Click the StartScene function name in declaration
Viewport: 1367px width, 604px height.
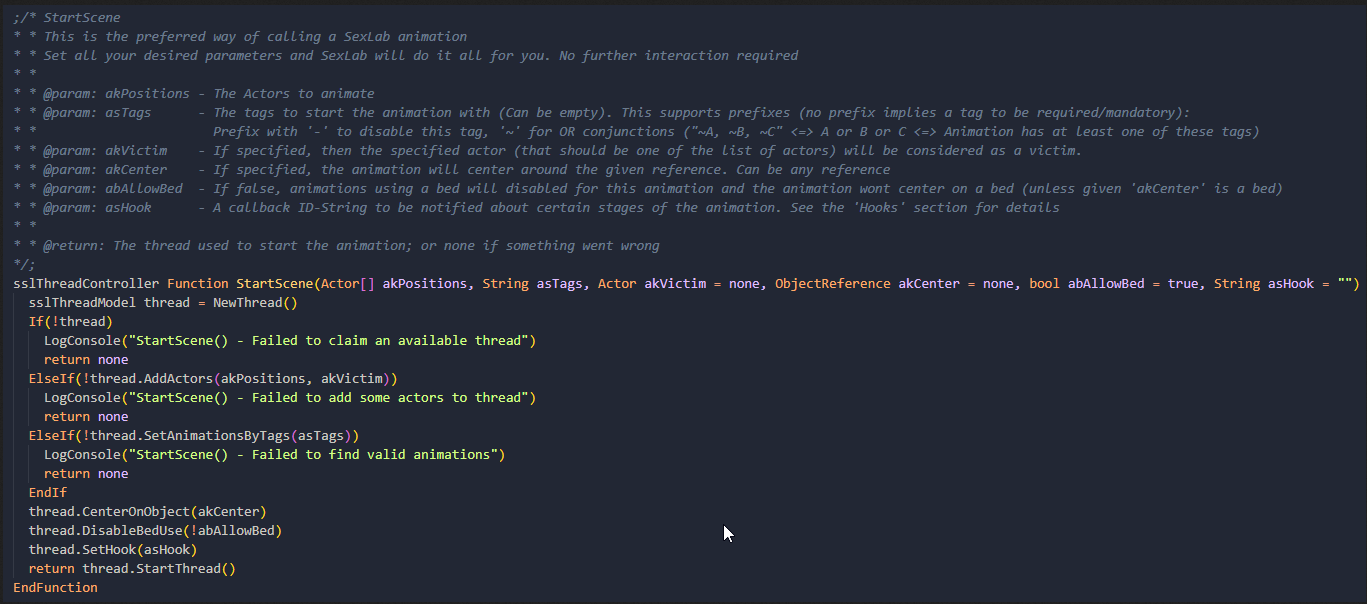(274, 284)
